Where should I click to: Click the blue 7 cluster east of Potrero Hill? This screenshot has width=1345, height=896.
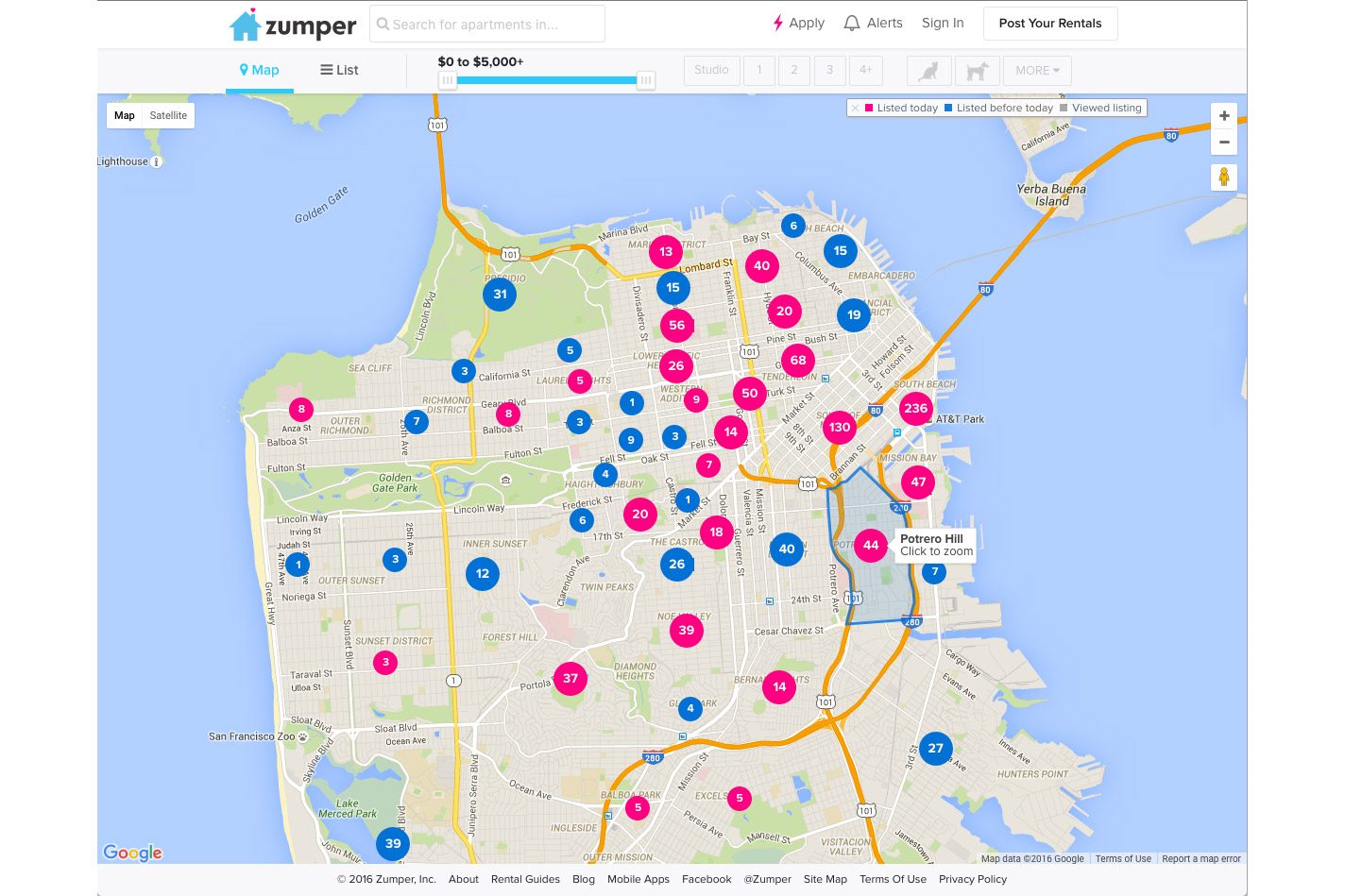pyautogui.click(x=934, y=571)
